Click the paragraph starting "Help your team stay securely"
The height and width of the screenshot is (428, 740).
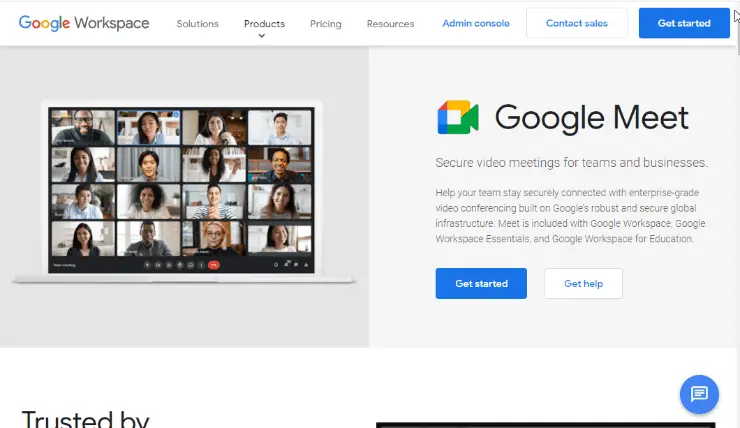(x=570, y=216)
